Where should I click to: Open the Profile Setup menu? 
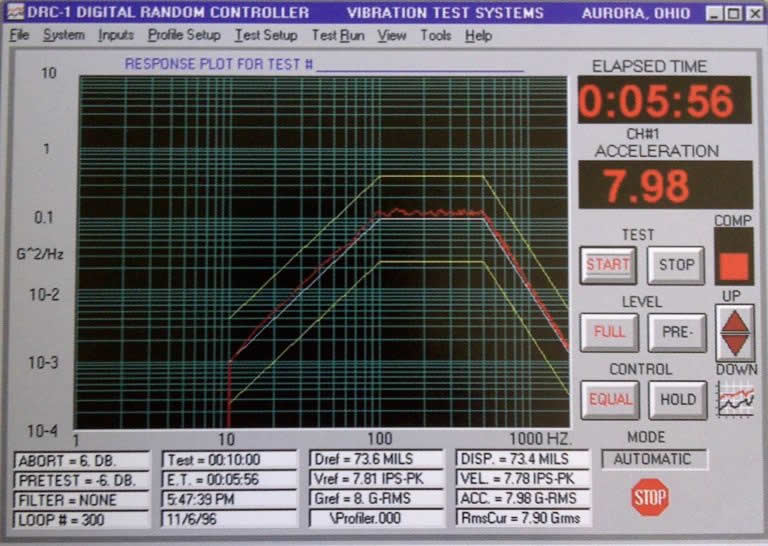point(184,35)
